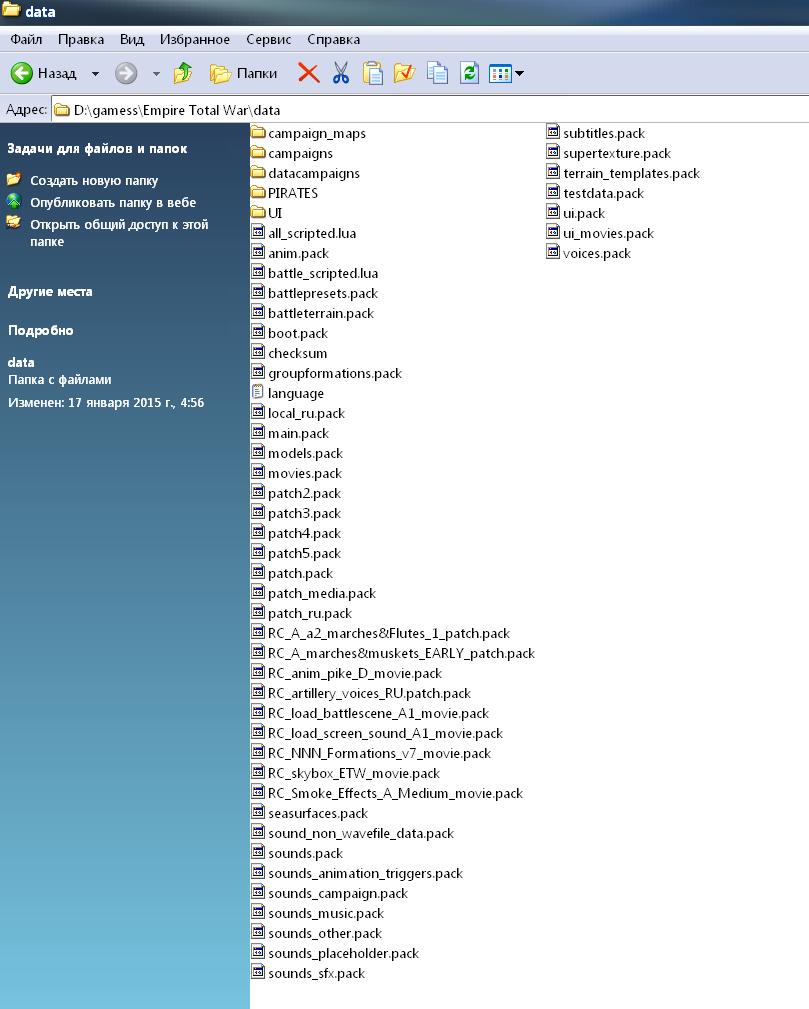
Task: Open the Forward history dropdown arrow
Action: [156, 74]
